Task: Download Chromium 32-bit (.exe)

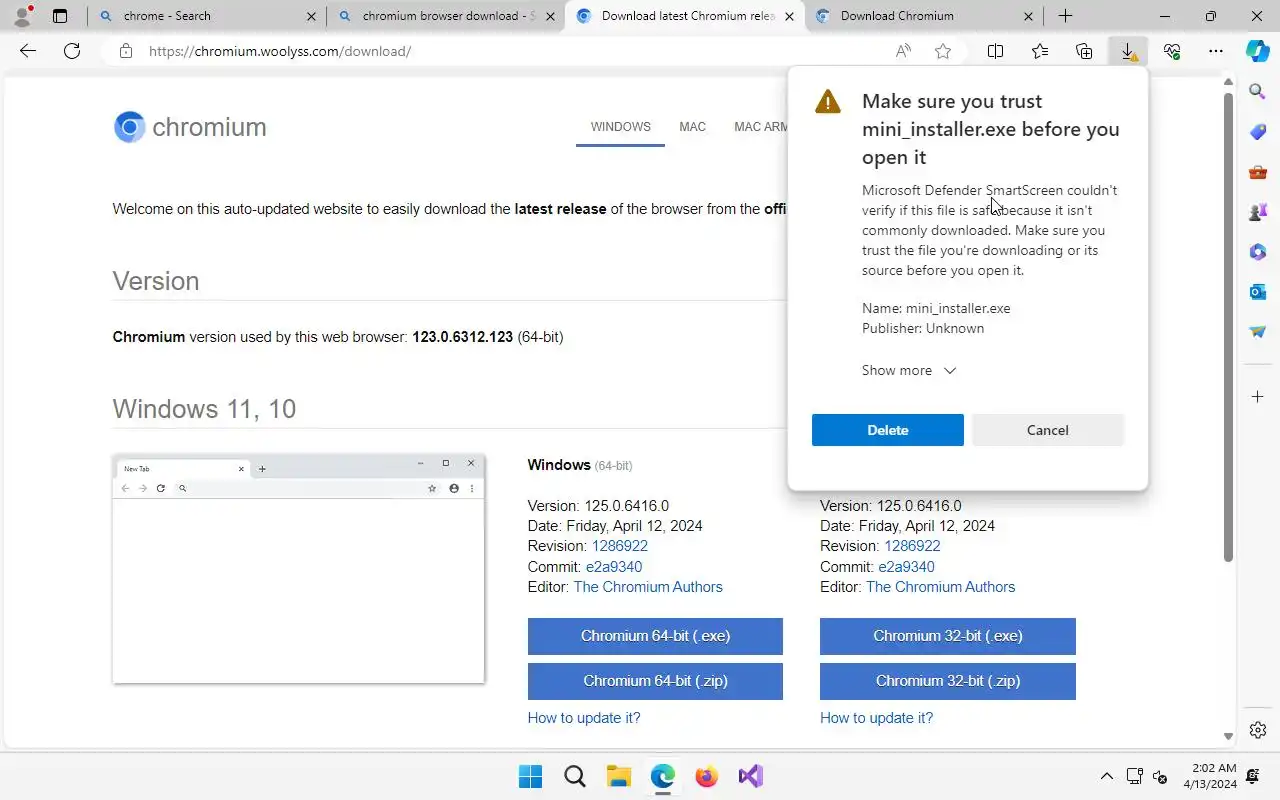Action: coord(948,636)
